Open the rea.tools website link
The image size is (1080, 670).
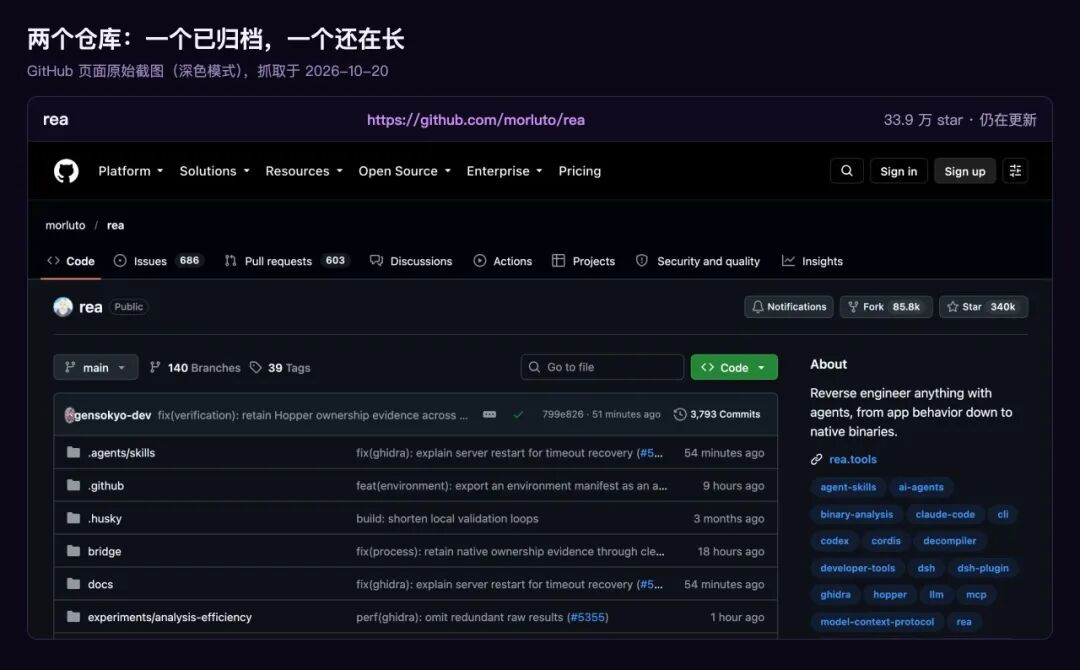[853, 459]
